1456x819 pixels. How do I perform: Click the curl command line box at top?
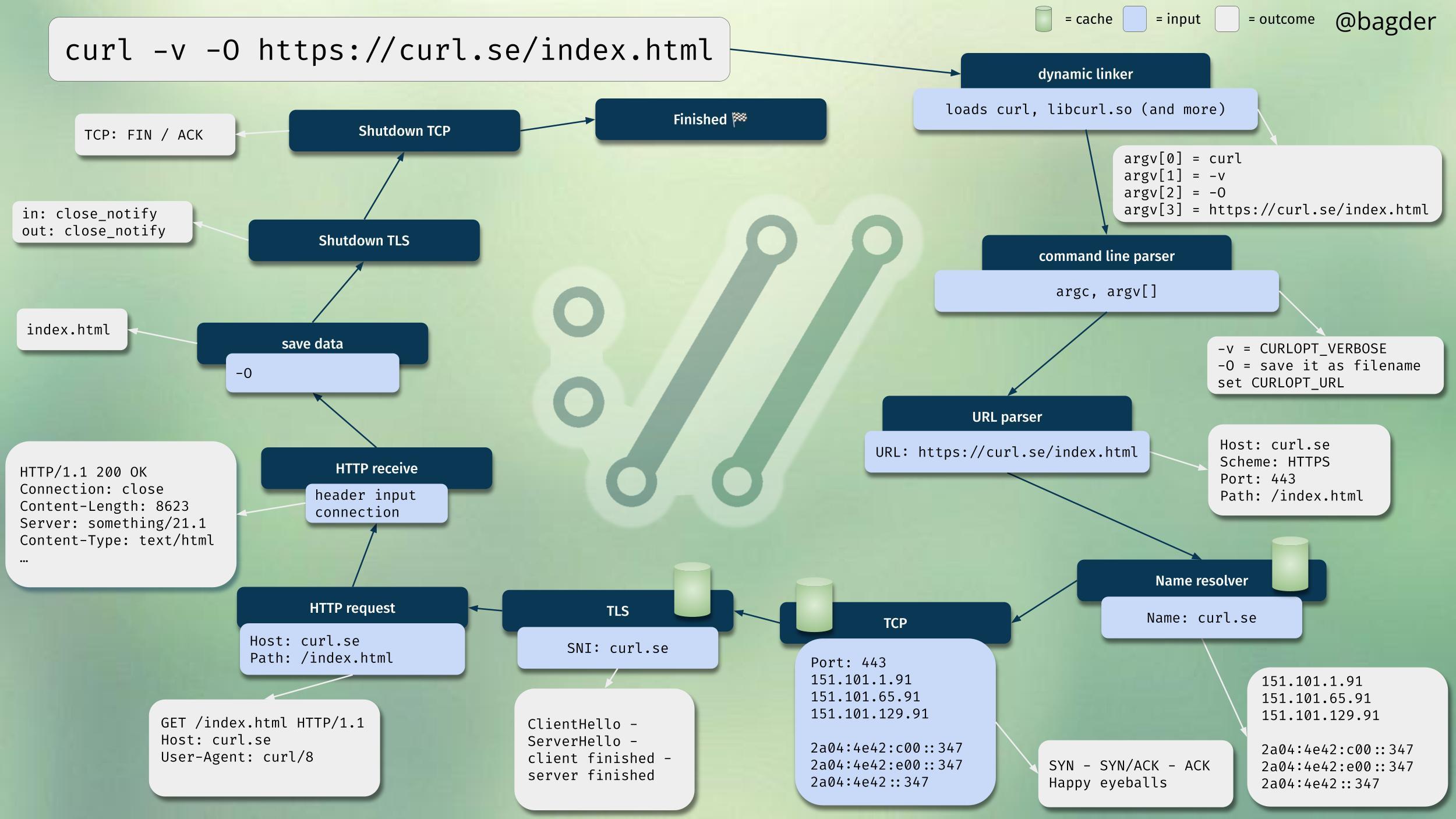point(388,50)
